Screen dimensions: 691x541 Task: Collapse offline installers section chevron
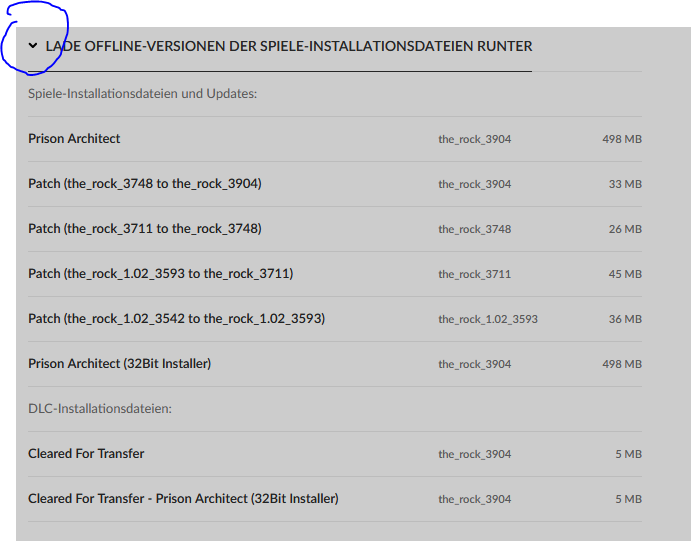point(33,45)
